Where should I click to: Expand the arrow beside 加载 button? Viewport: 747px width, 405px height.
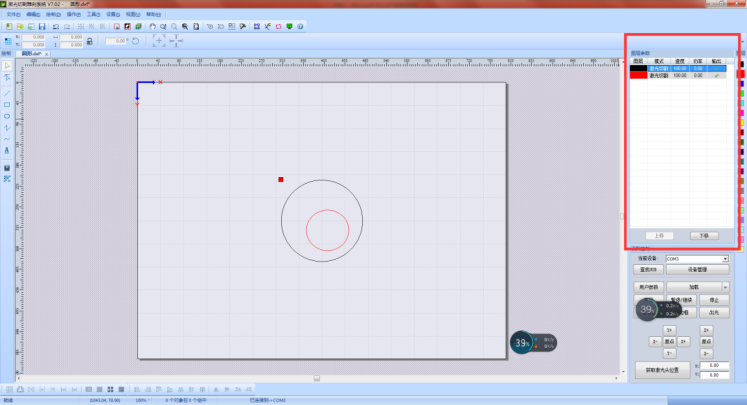pyautogui.click(x=725, y=286)
